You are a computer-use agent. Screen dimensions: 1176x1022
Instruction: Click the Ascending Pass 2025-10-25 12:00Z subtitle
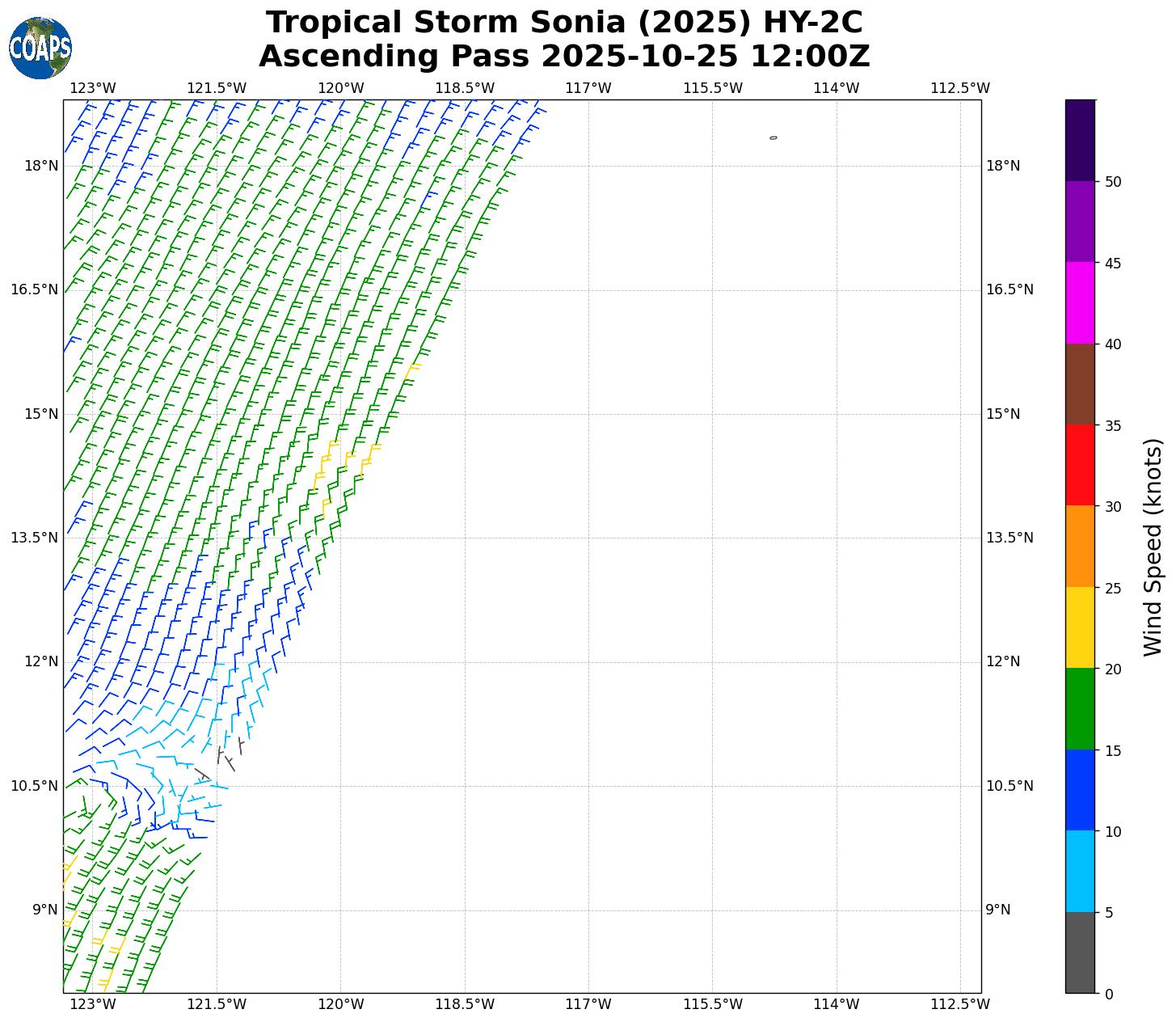[x=564, y=57]
